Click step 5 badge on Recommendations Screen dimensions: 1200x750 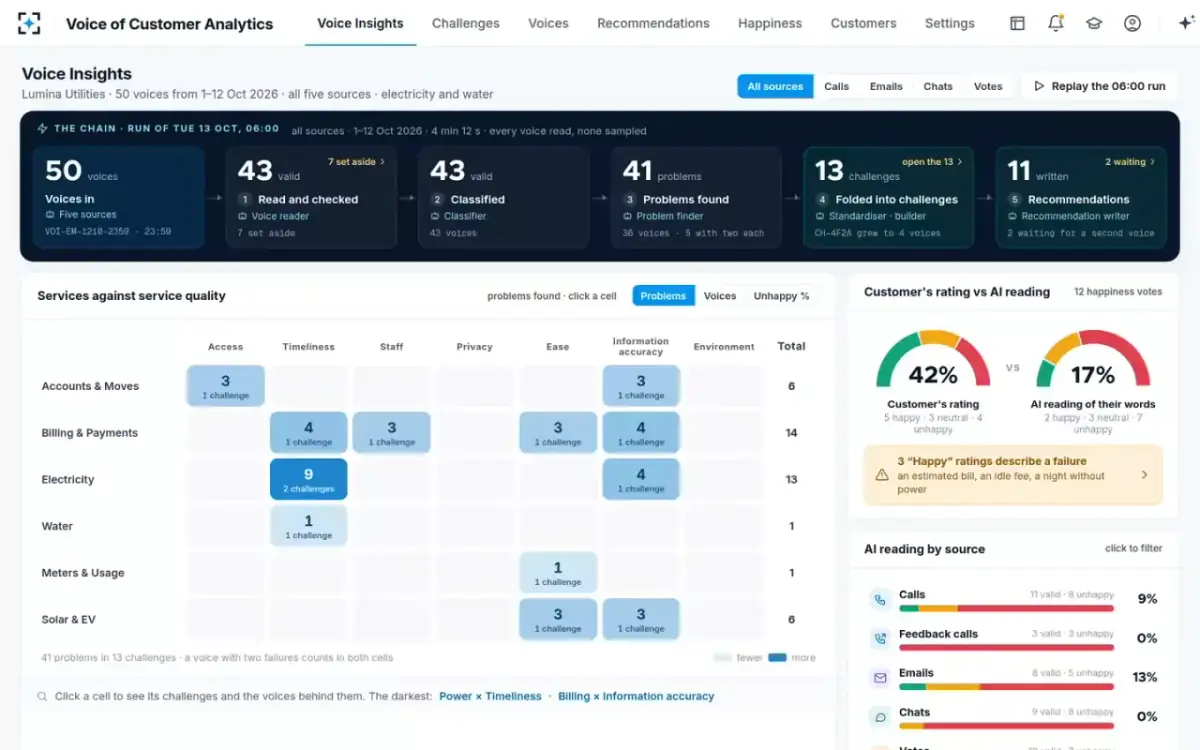[1014, 199]
